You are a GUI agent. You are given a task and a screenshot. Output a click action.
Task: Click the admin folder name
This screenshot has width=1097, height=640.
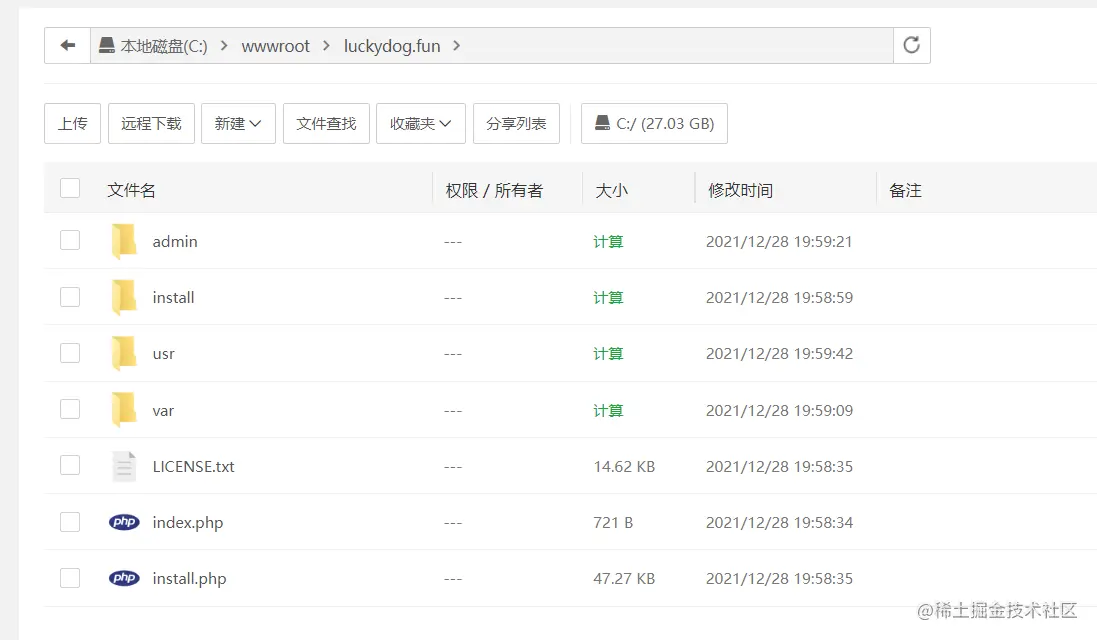[175, 241]
